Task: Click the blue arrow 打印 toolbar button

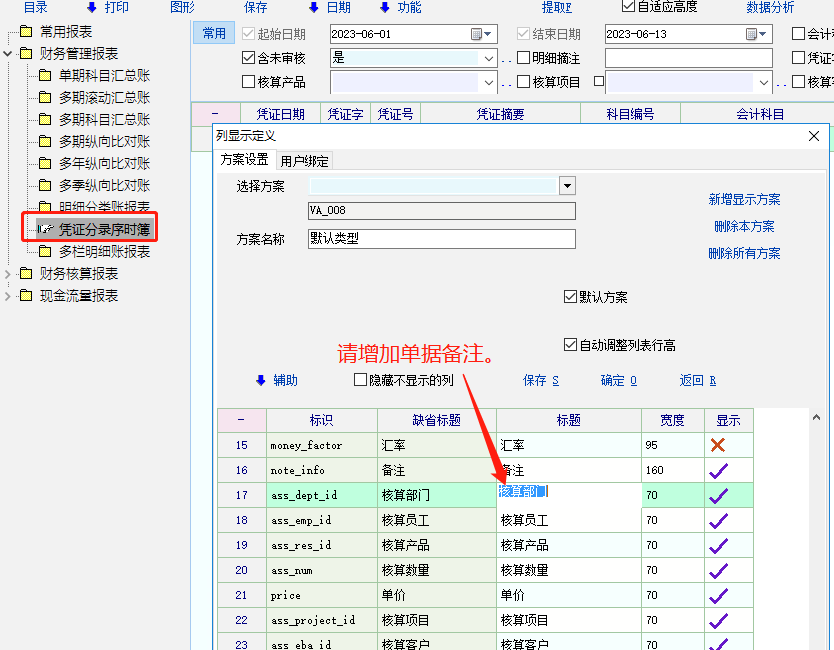Action: (107, 7)
